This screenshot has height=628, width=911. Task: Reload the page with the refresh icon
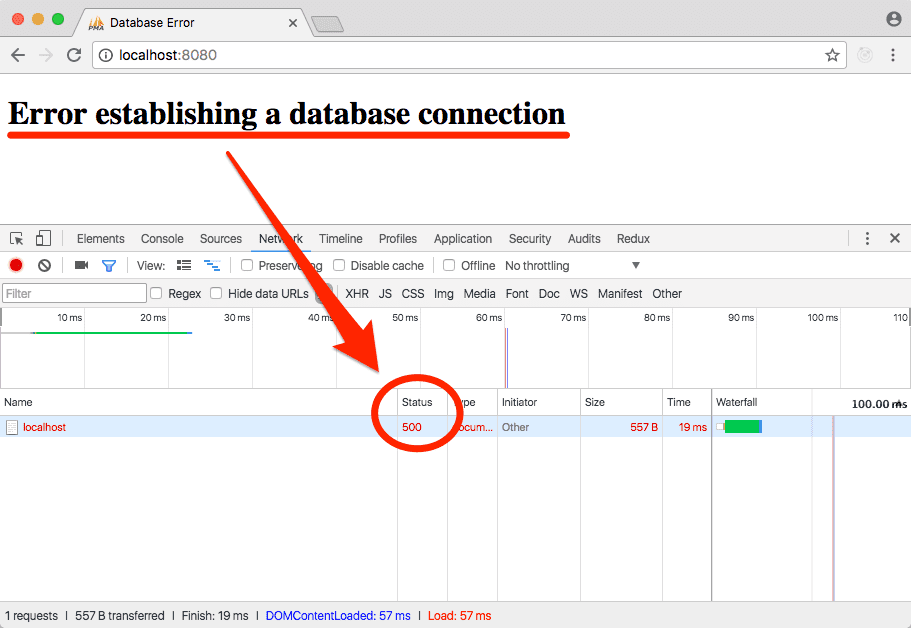point(74,55)
